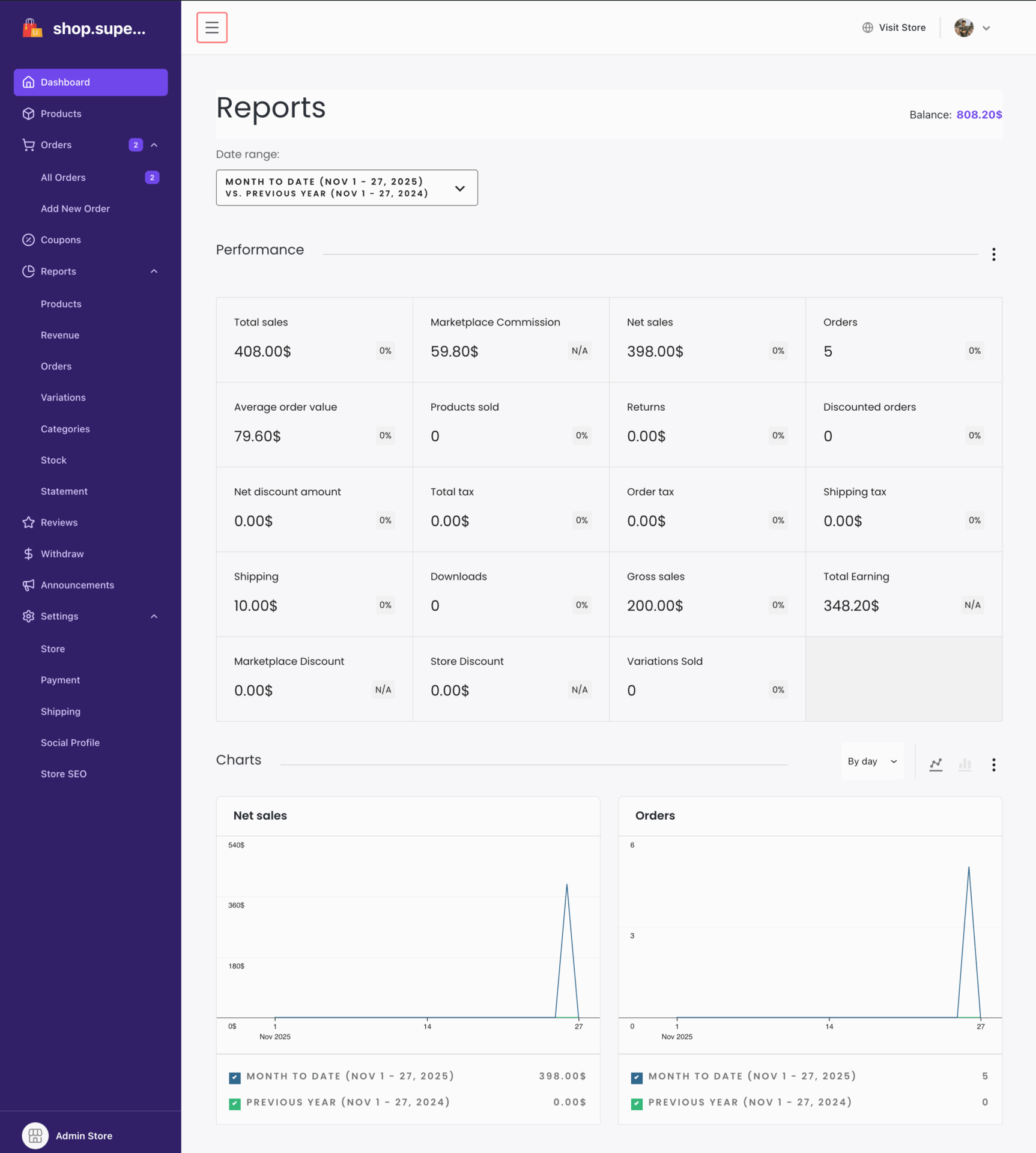This screenshot has height=1153, width=1036.
Task: Select the Reviews star icon in sidebar
Action: [29, 522]
